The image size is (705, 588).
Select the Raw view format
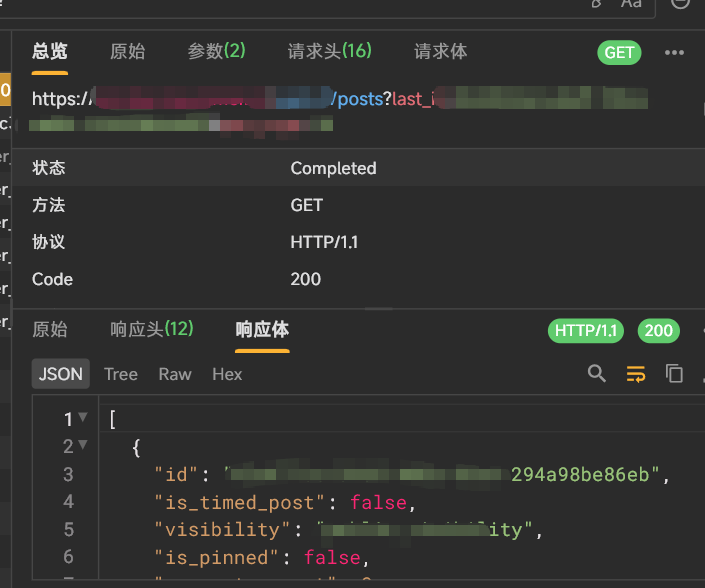tap(175, 374)
